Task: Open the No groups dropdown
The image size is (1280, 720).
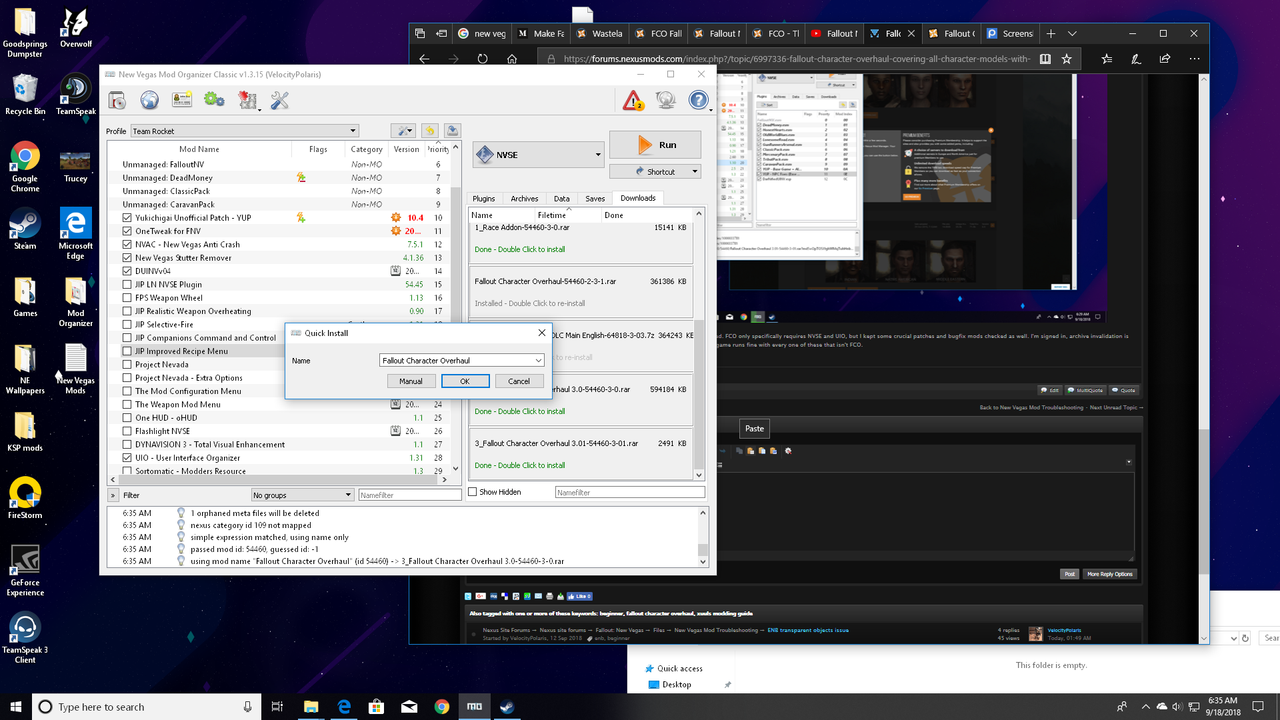Action: [x=302, y=495]
